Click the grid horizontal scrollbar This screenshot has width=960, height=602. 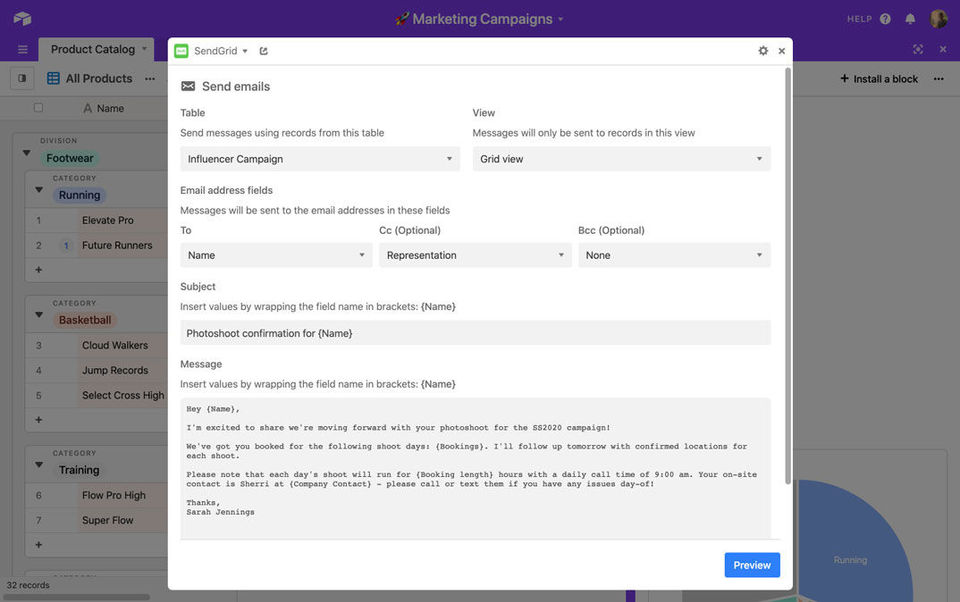click(x=77, y=596)
